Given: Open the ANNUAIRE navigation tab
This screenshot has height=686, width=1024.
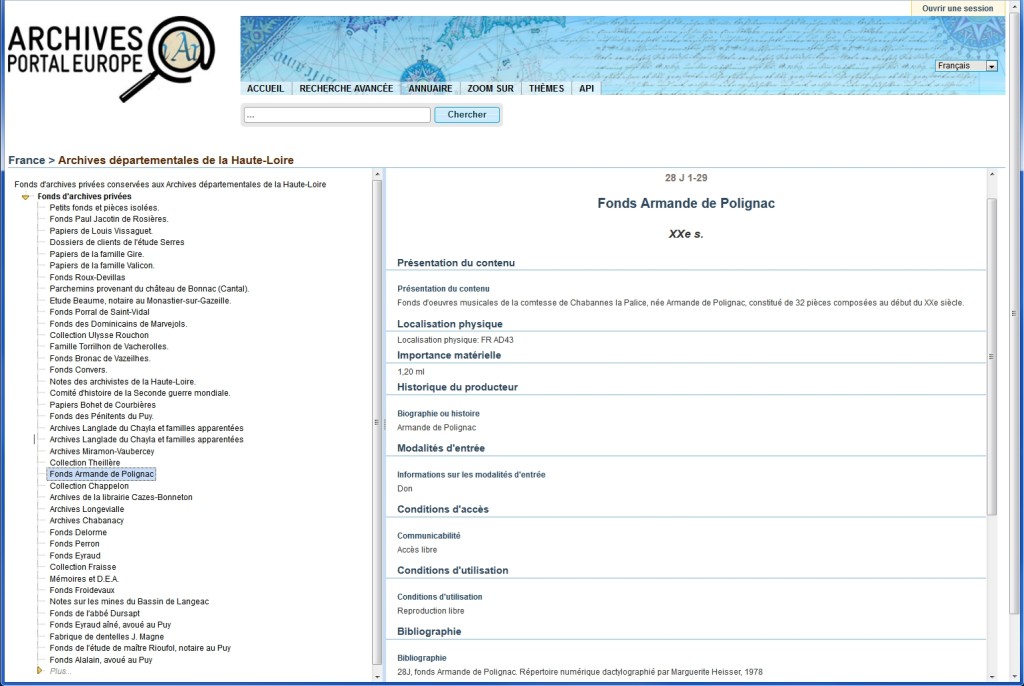Looking at the screenshot, I should coord(430,88).
